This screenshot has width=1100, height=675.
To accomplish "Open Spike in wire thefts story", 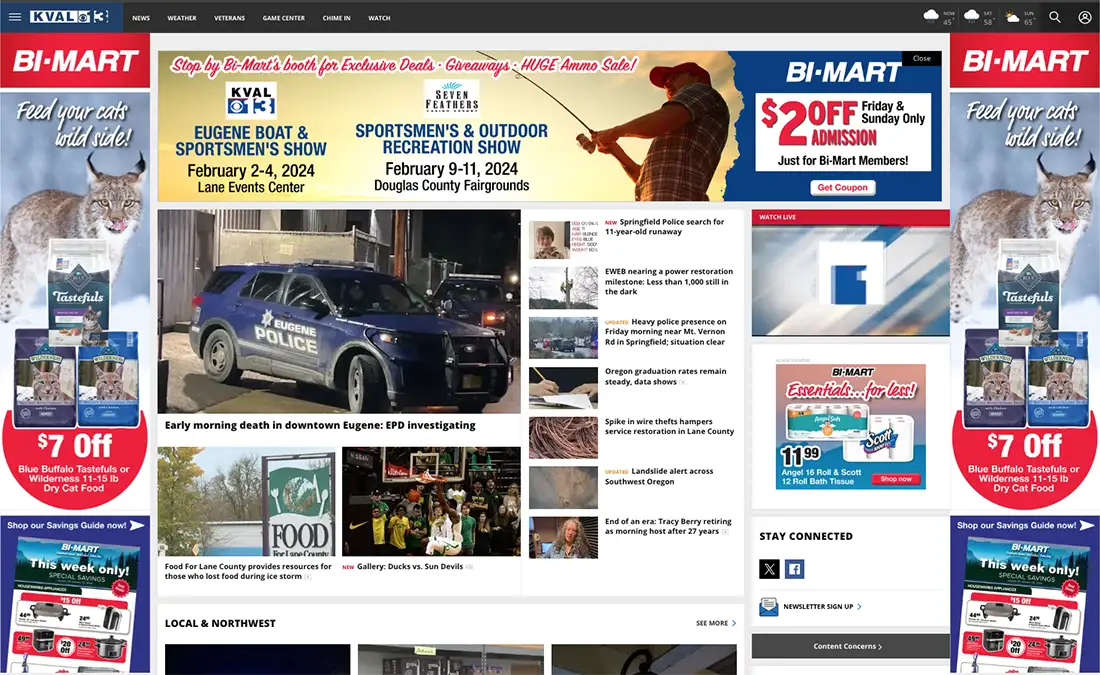I will [669, 427].
